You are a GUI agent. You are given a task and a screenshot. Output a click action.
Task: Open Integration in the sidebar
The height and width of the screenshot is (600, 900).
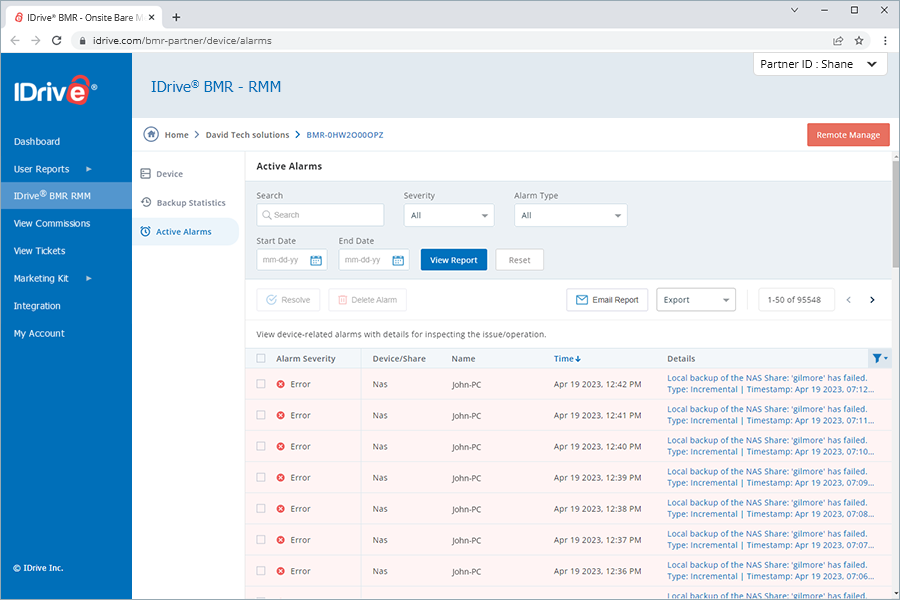tap(37, 306)
